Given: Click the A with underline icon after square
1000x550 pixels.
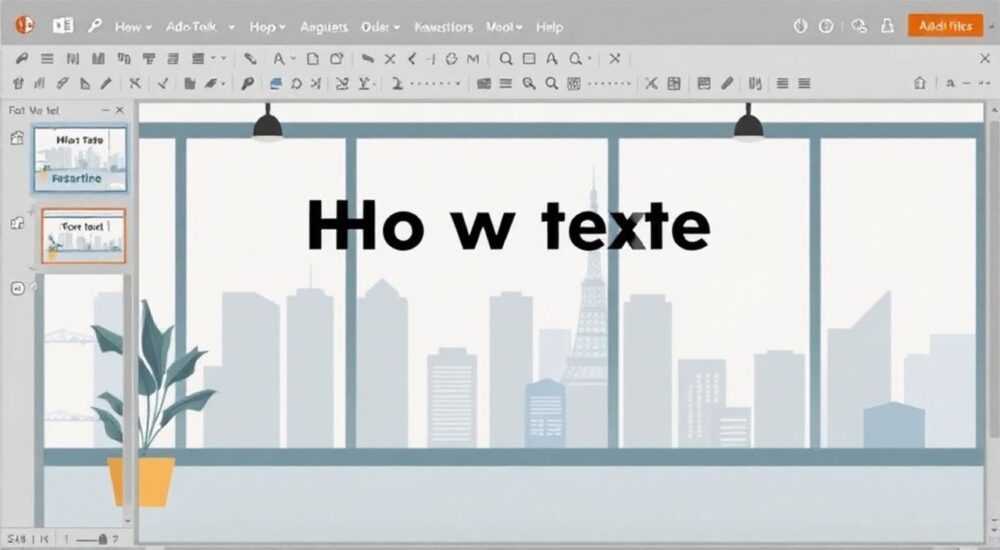Looking at the screenshot, I should tap(552, 59).
